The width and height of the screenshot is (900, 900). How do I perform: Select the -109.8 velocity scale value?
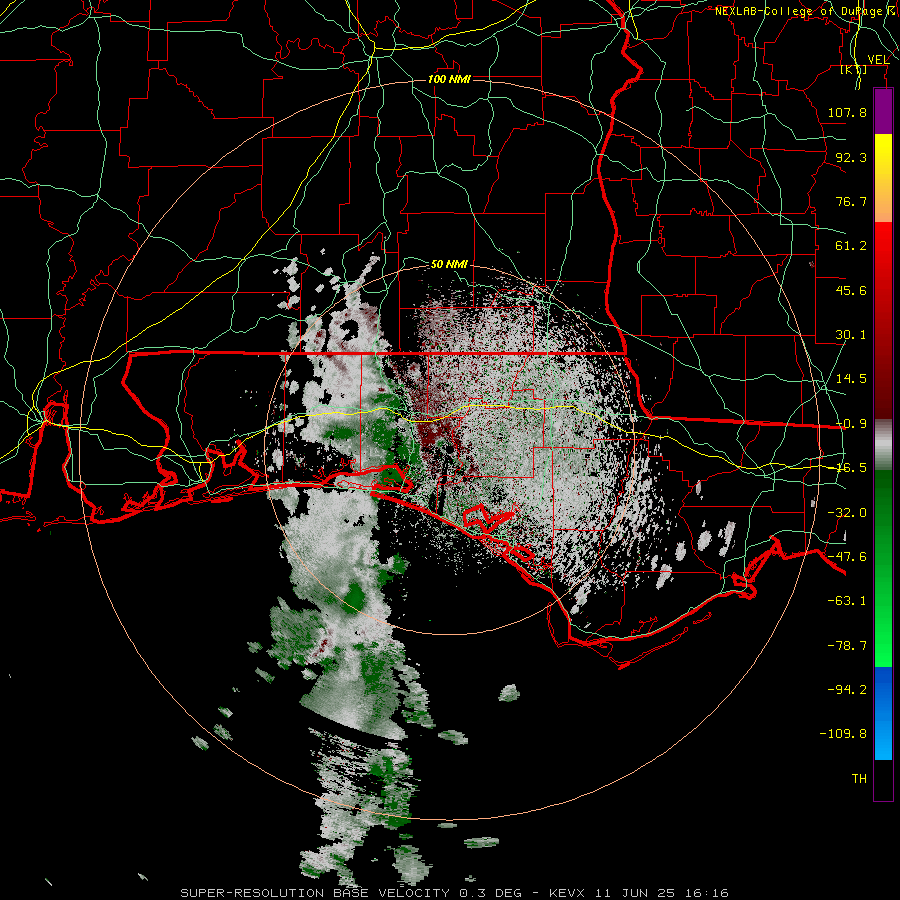click(843, 734)
